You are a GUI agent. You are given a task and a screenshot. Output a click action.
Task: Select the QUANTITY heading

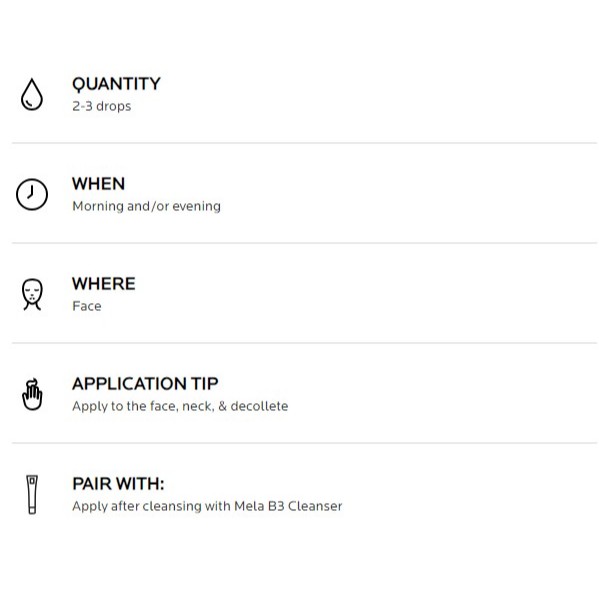point(116,84)
